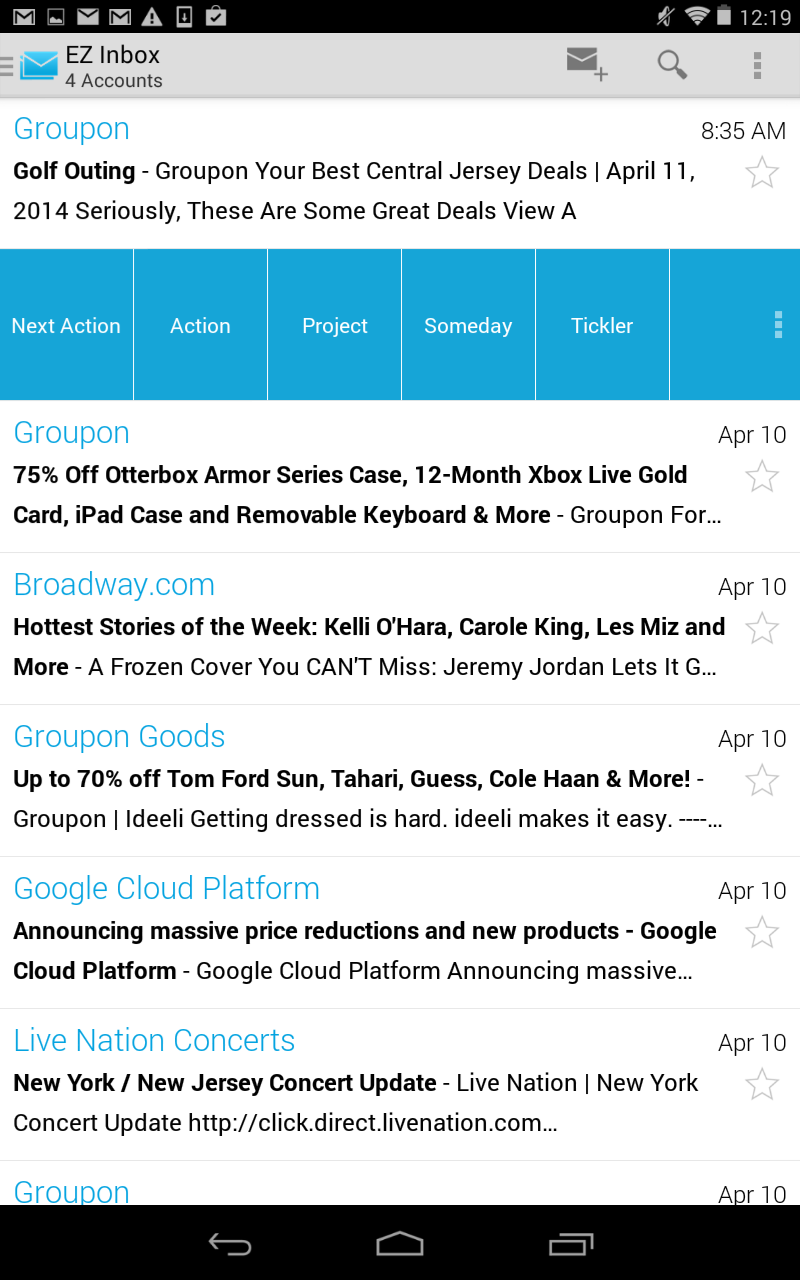Image resolution: width=800 pixels, height=1280 pixels.
Task: Open the massive price reductions email
Action: pyautogui.click(x=400, y=932)
